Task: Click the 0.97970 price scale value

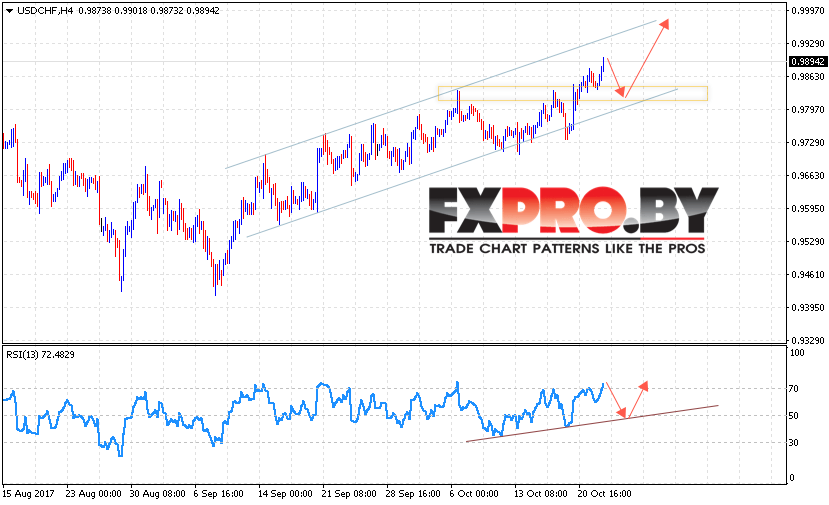Action: click(x=808, y=109)
